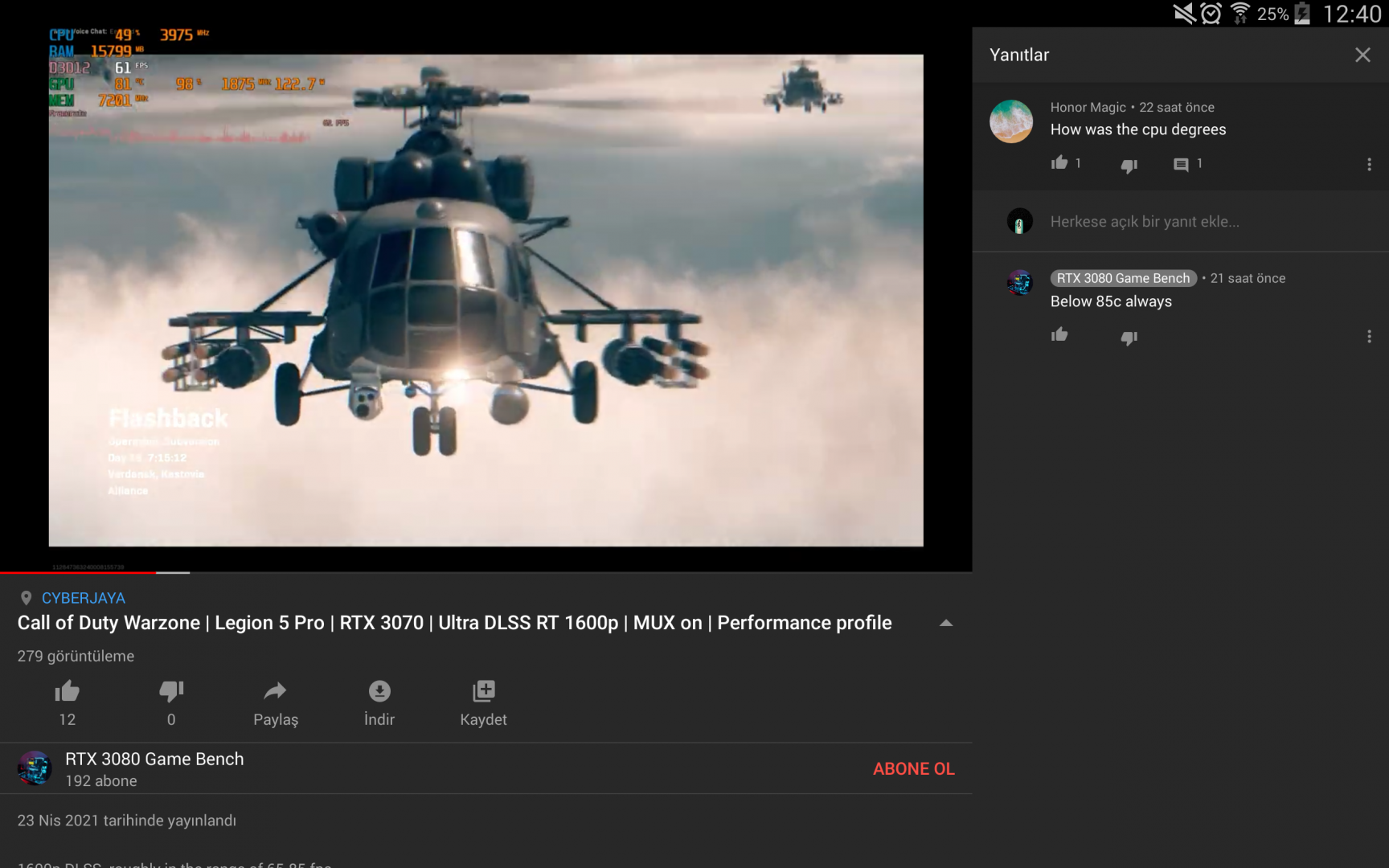The height and width of the screenshot is (868, 1389).
Task: Tap the alarm clock status icon
Action: pos(1211,13)
